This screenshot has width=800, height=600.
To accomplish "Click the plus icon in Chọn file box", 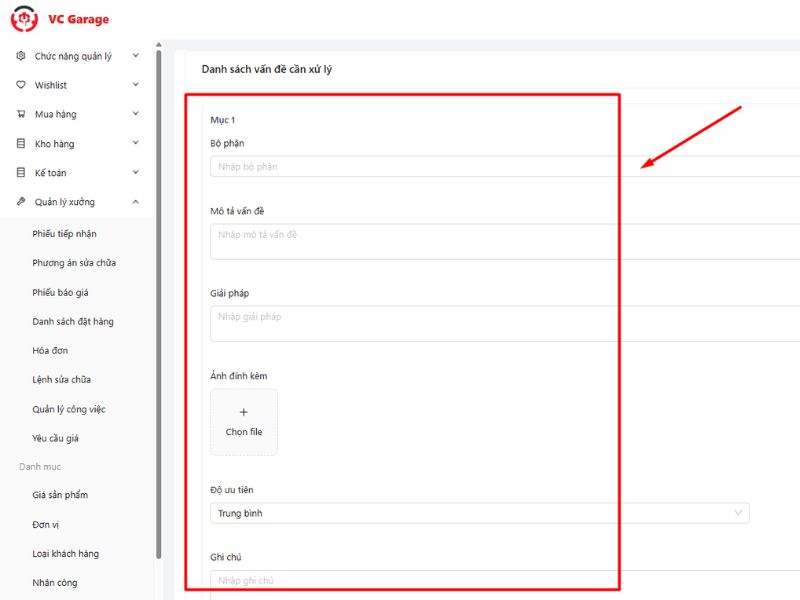I will pos(244,412).
